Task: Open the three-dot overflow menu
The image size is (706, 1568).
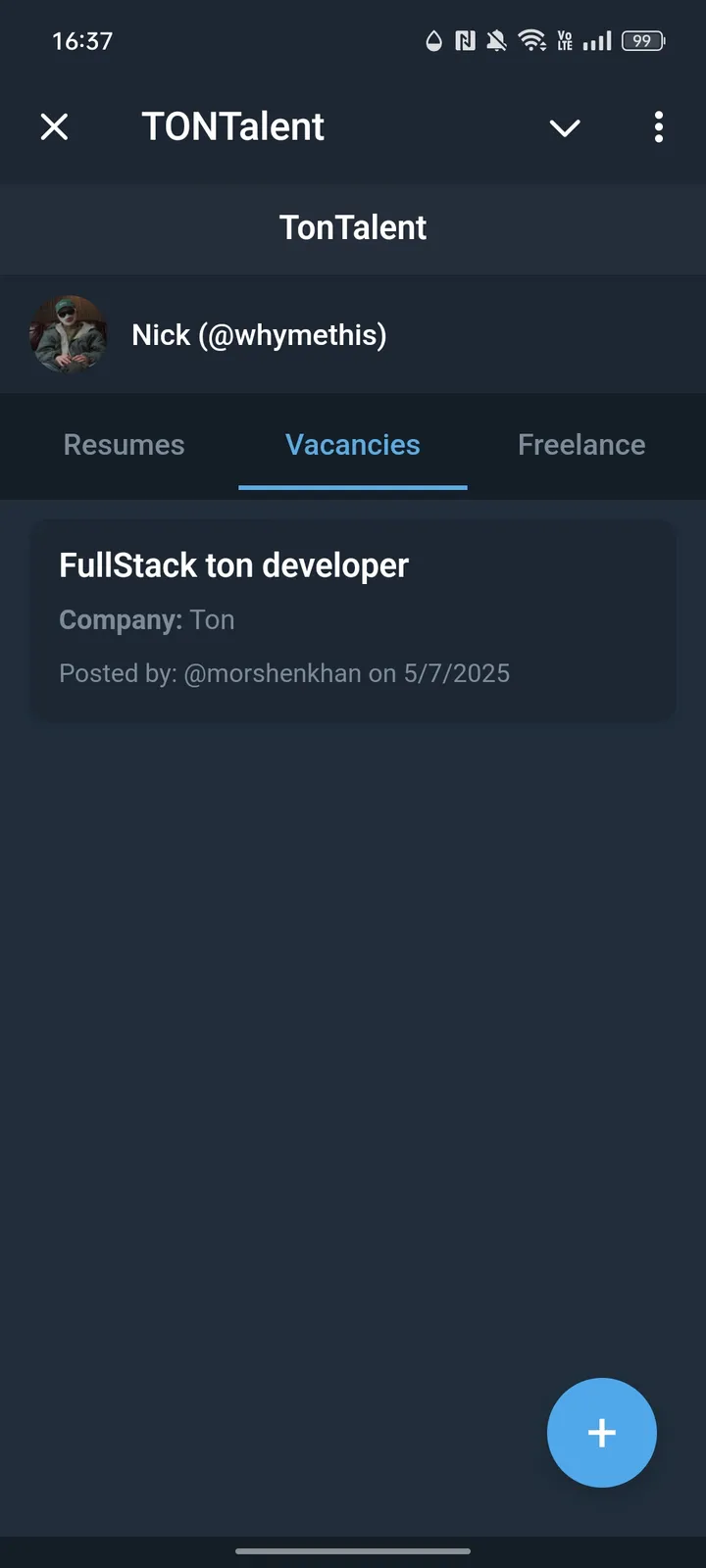Action: 658,127
